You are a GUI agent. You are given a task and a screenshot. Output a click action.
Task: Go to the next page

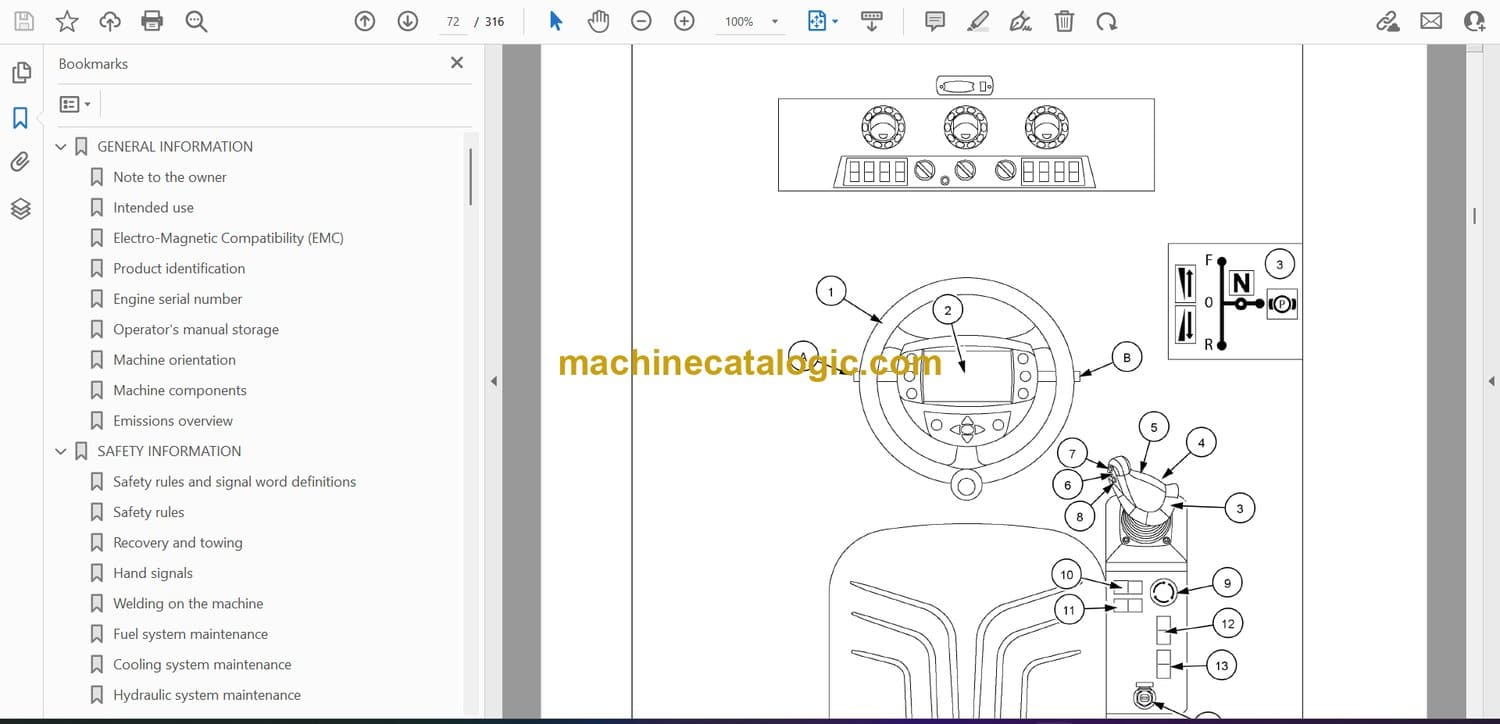click(x=407, y=21)
